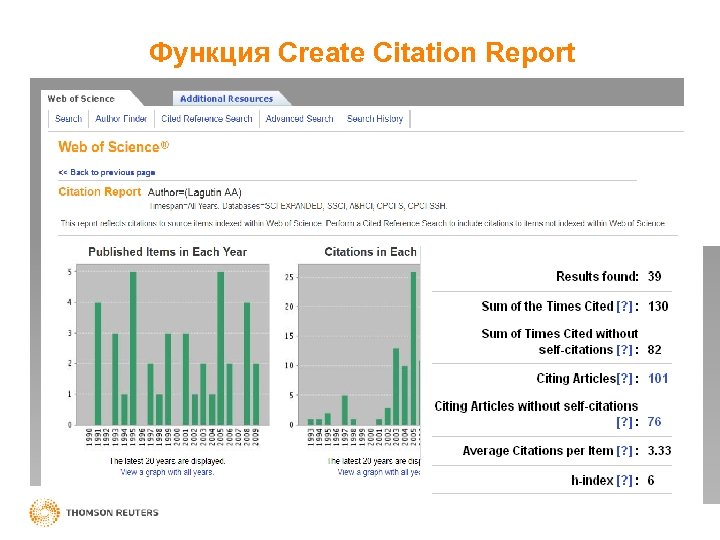The image size is (720, 540).
Task: Click the 2008 bar in Published Items chart
Action: [247, 363]
